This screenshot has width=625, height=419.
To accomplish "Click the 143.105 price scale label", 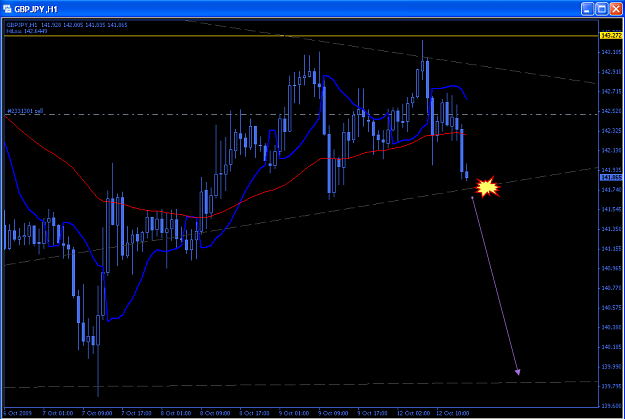I will pyautogui.click(x=611, y=52).
